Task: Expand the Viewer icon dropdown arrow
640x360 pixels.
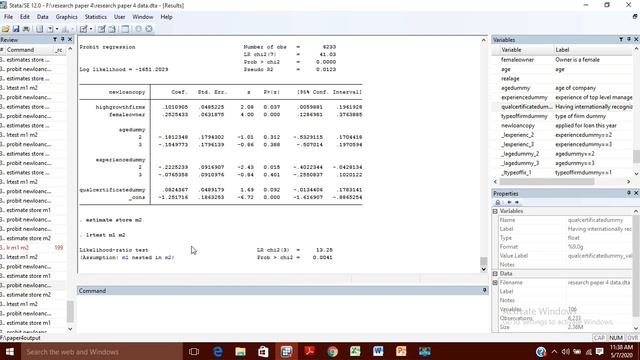Action: [57, 29]
